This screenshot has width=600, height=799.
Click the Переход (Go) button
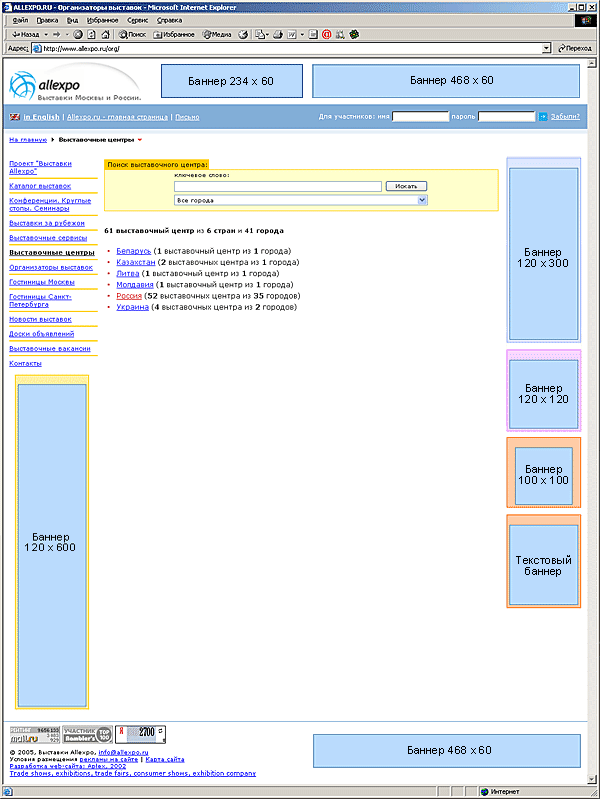[x=575, y=48]
